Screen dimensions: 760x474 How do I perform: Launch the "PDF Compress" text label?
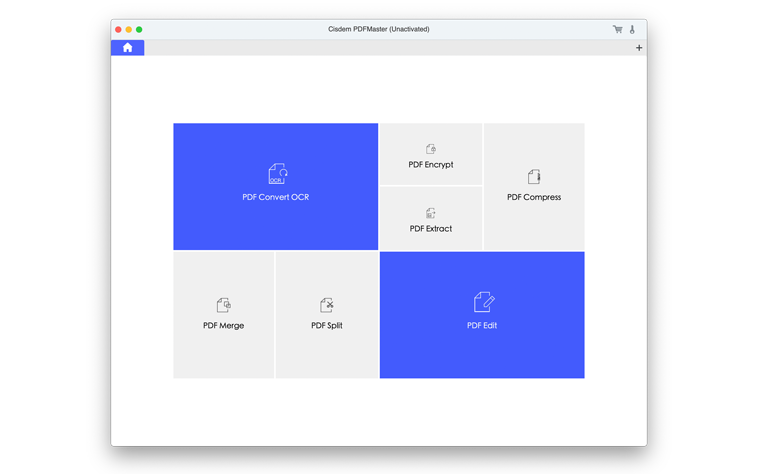pos(534,197)
